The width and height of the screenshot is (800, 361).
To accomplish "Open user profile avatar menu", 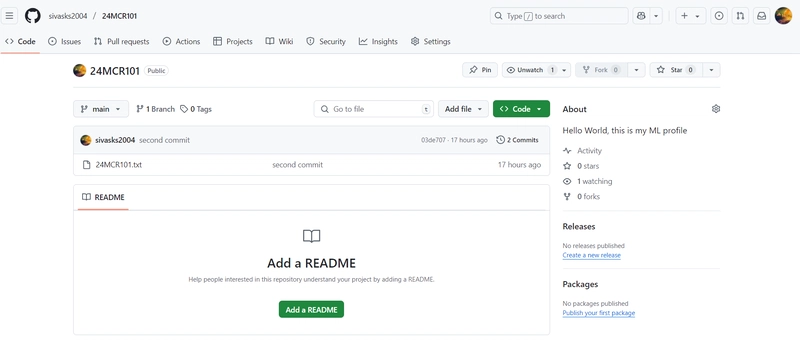I will point(783,16).
